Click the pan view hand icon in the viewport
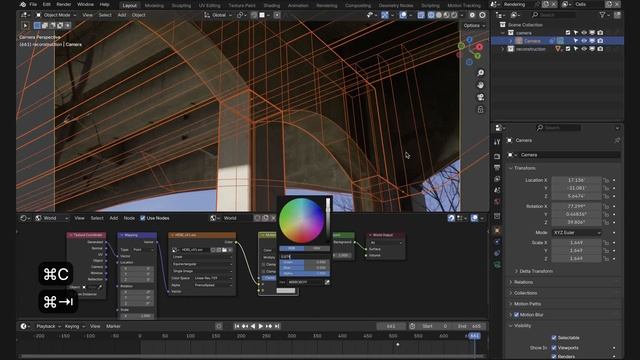The image size is (640, 360). [x=480, y=85]
